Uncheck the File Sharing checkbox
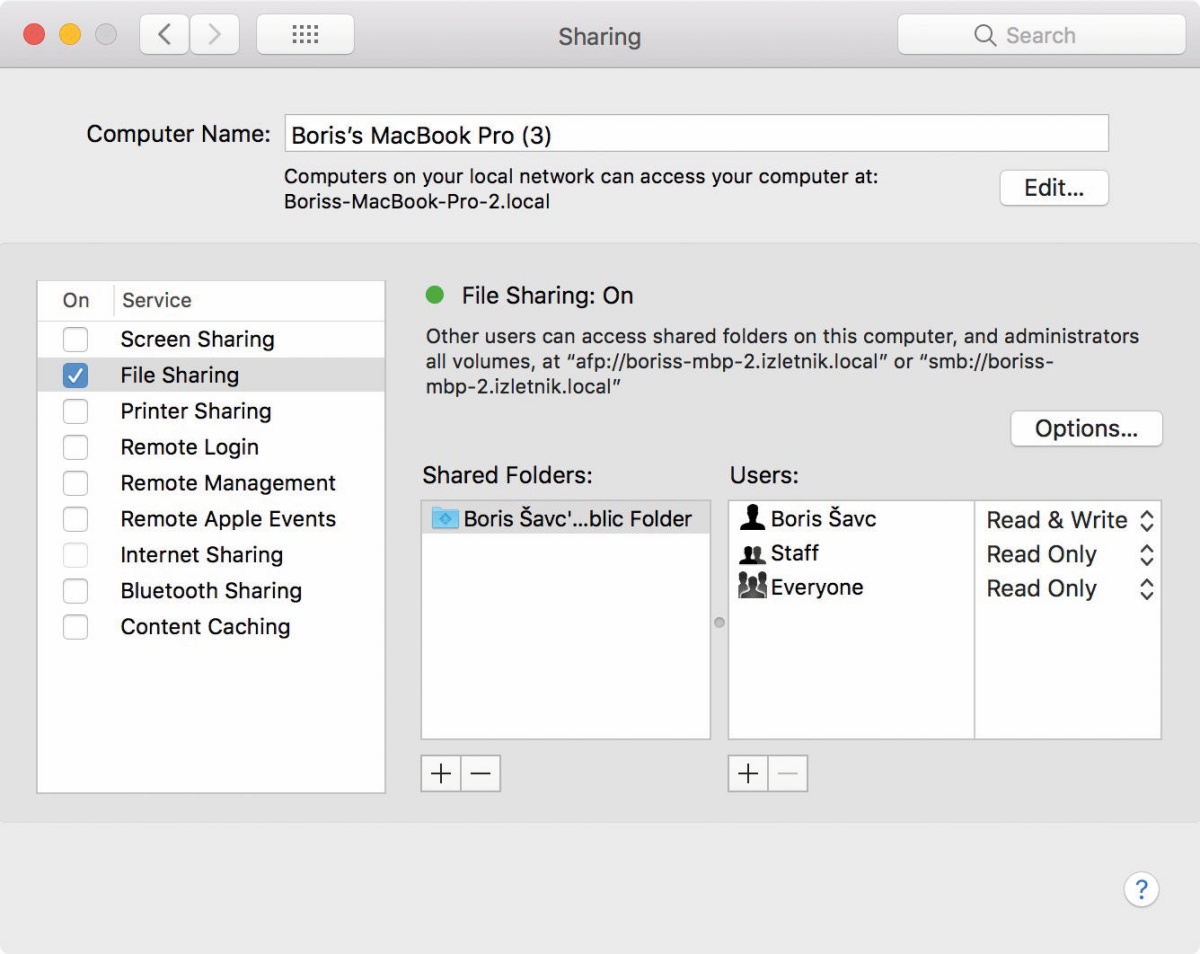The height and width of the screenshot is (954, 1200). pos(75,375)
